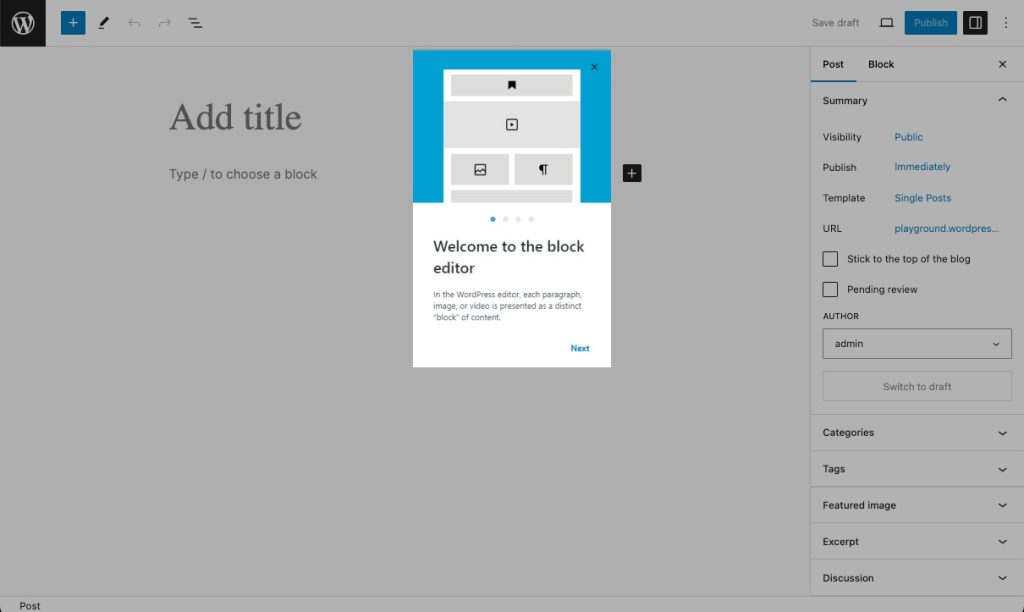The width and height of the screenshot is (1024, 612).
Task: Click the Redo arrow icon
Action: (165, 23)
